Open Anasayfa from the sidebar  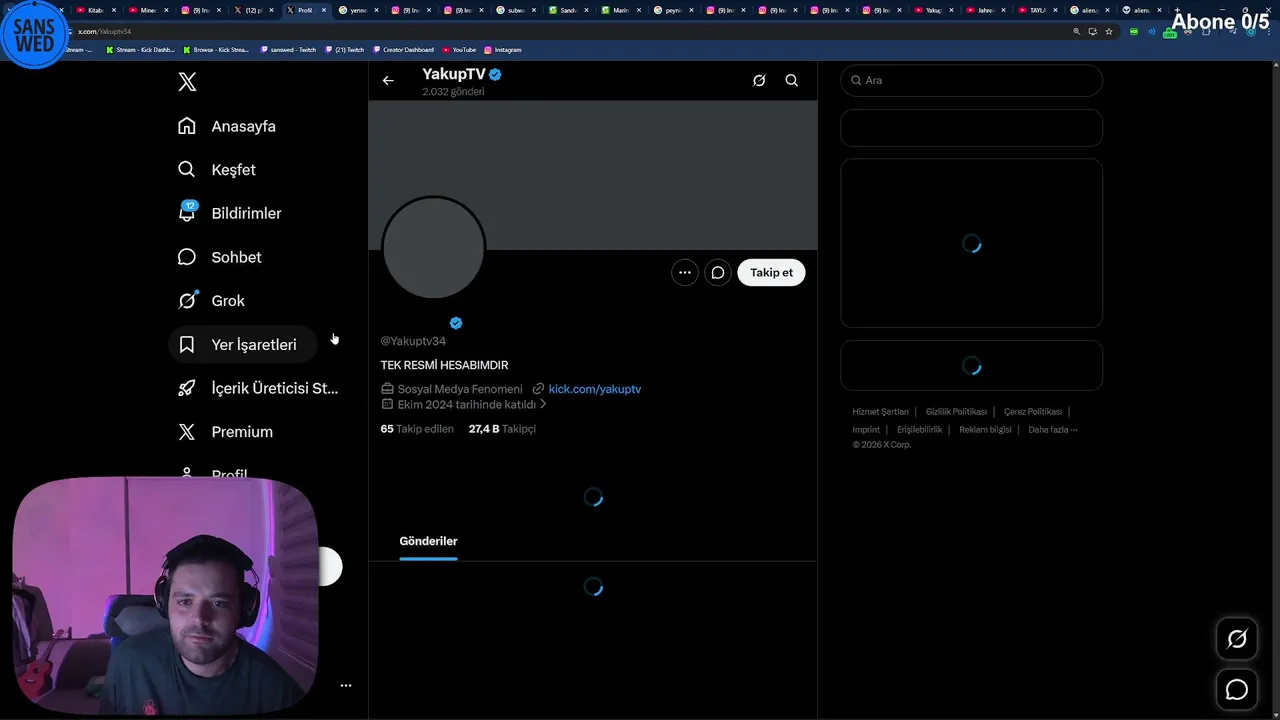[x=227, y=126]
